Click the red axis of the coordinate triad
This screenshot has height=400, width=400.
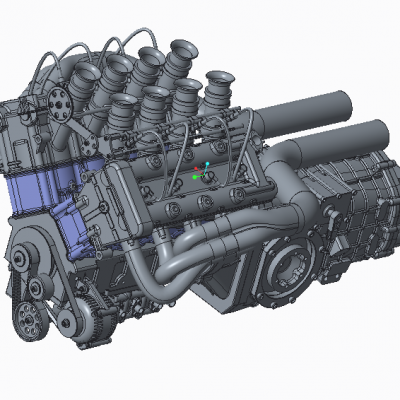click(198, 171)
